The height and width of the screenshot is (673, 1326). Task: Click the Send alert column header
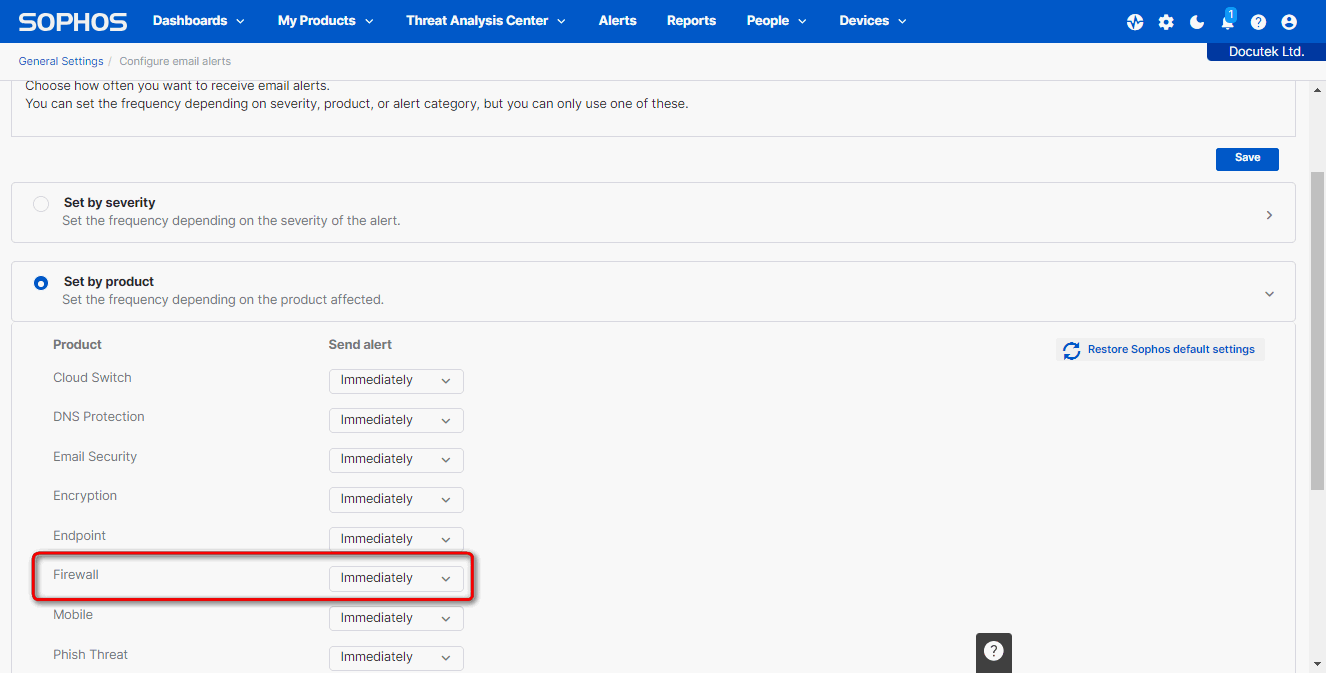pyautogui.click(x=360, y=345)
